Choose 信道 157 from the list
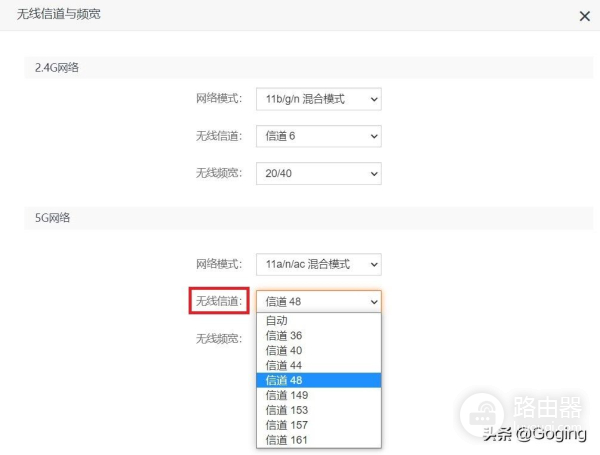 [x=319, y=425]
